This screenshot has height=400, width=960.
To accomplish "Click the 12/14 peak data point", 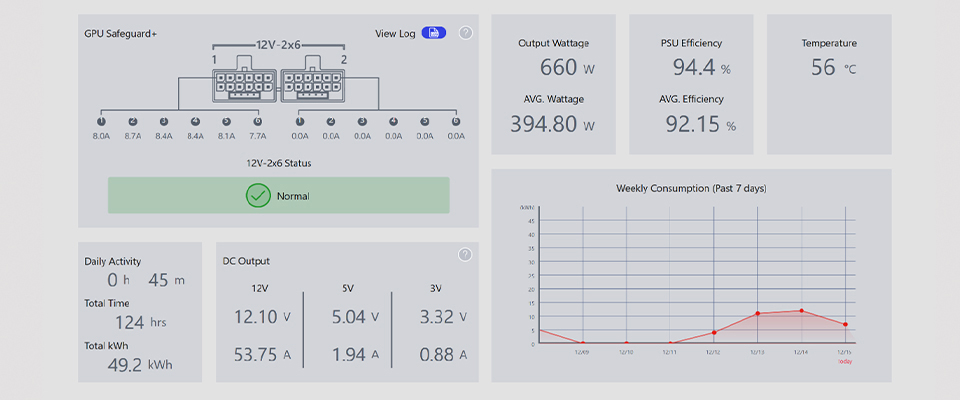I will (x=801, y=311).
